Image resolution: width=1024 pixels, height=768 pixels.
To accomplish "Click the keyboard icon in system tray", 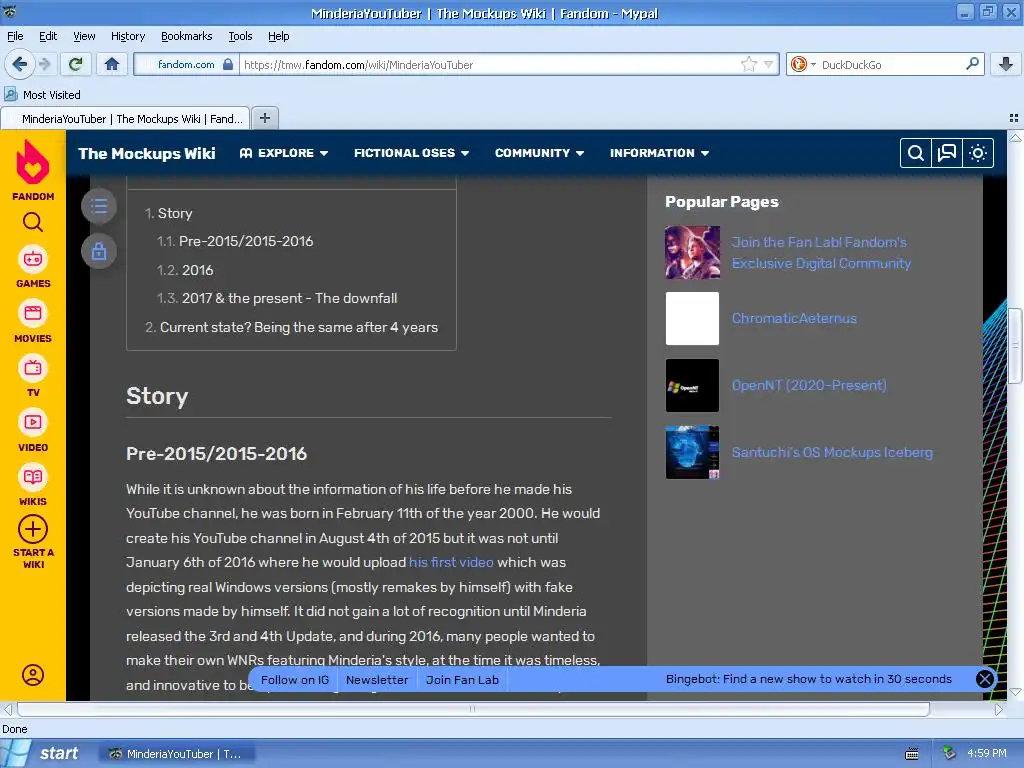I will 912,754.
